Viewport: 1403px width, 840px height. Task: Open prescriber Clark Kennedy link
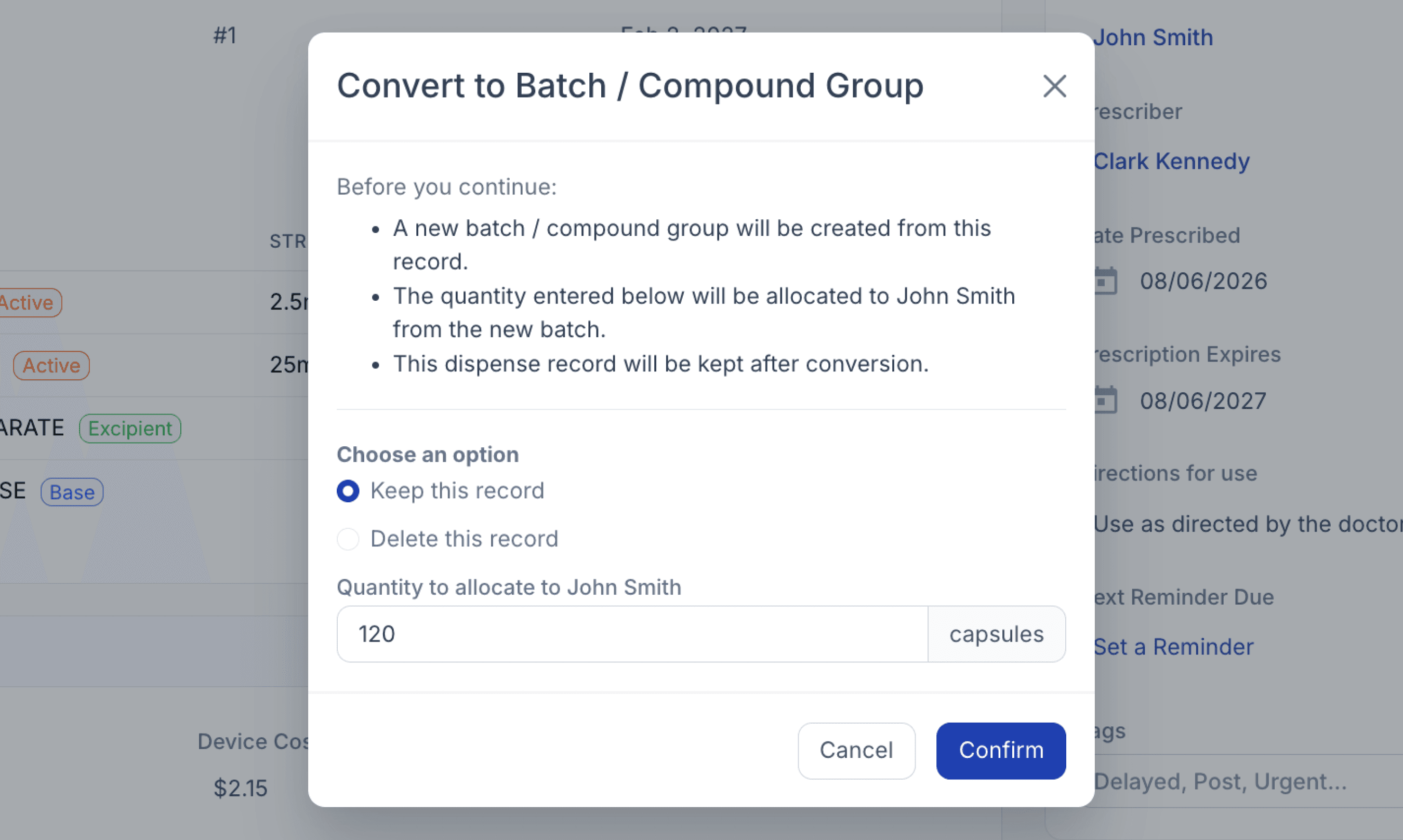tap(1171, 162)
